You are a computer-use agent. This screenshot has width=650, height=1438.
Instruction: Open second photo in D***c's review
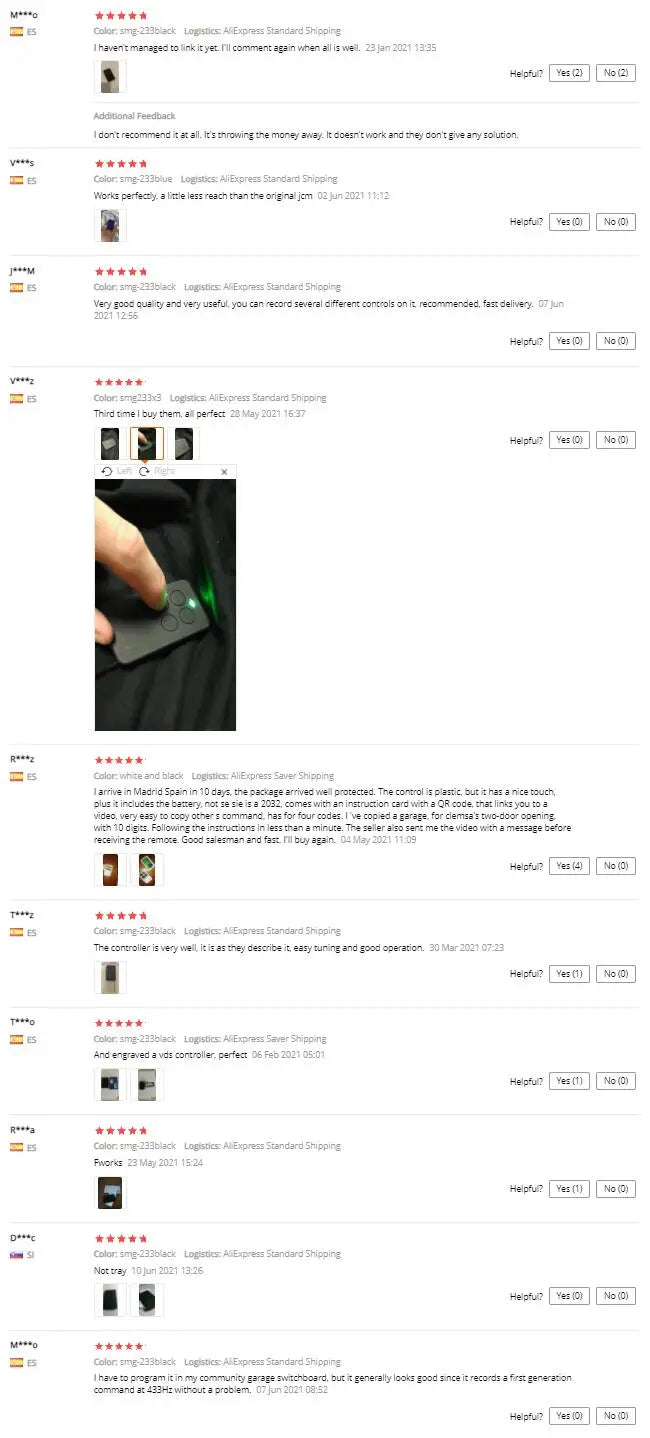[147, 1300]
